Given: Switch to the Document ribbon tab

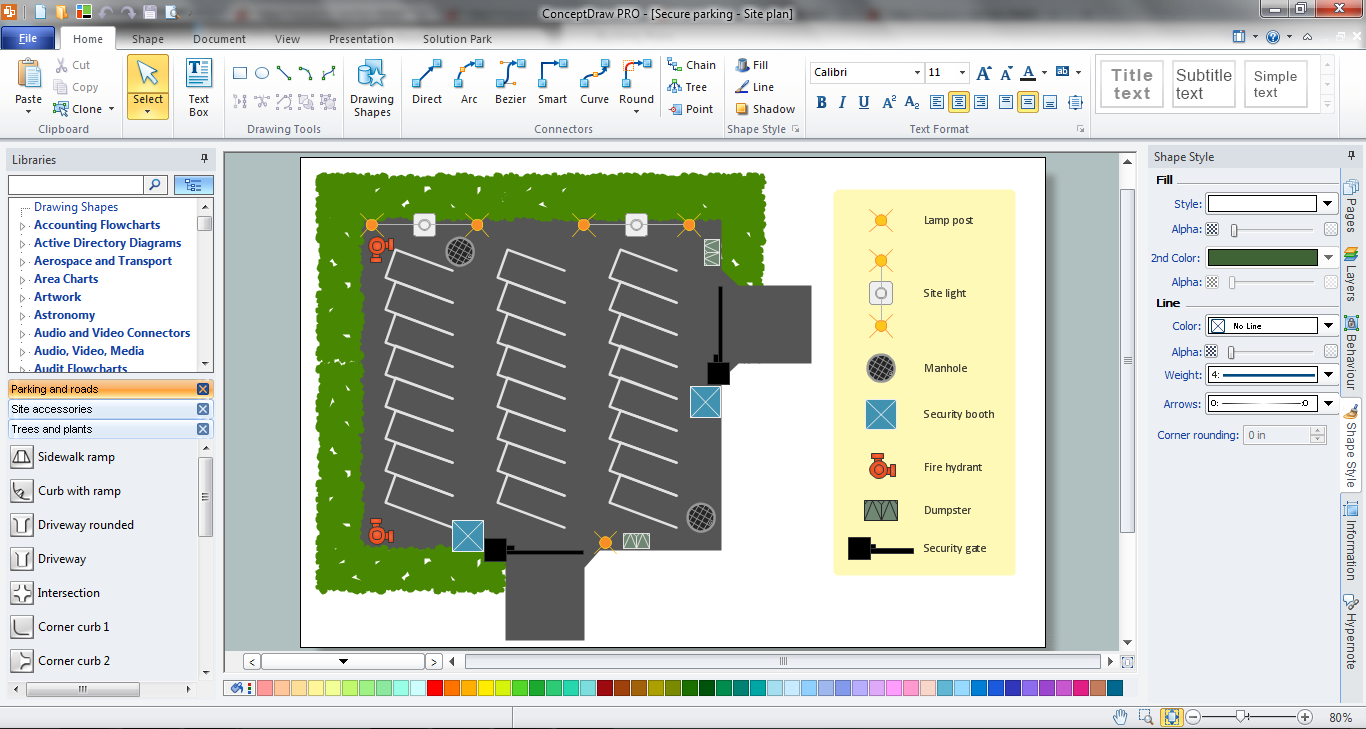Looking at the screenshot, I should (x=219, y=39).
